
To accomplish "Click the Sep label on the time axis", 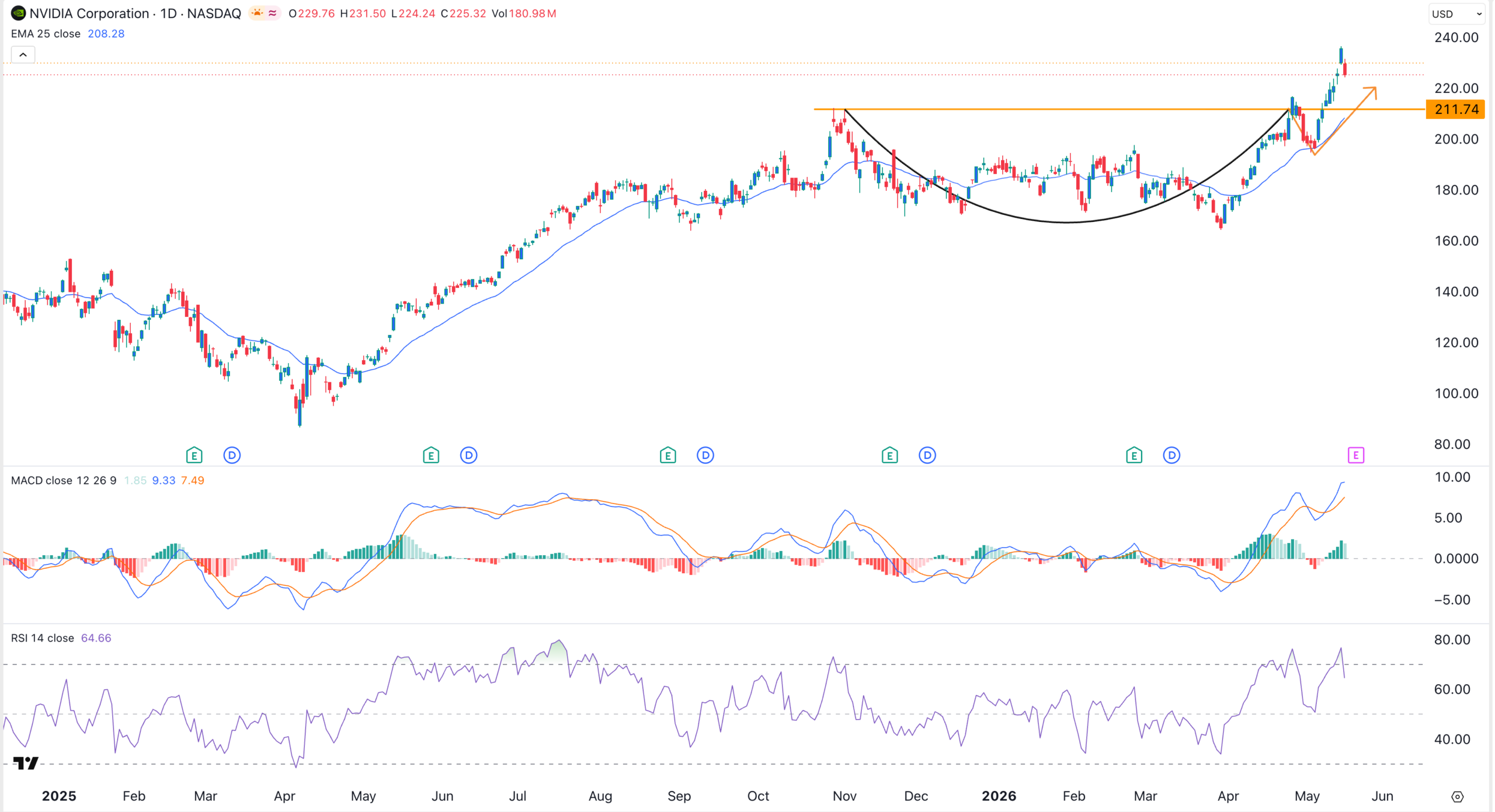I will 679,796.
